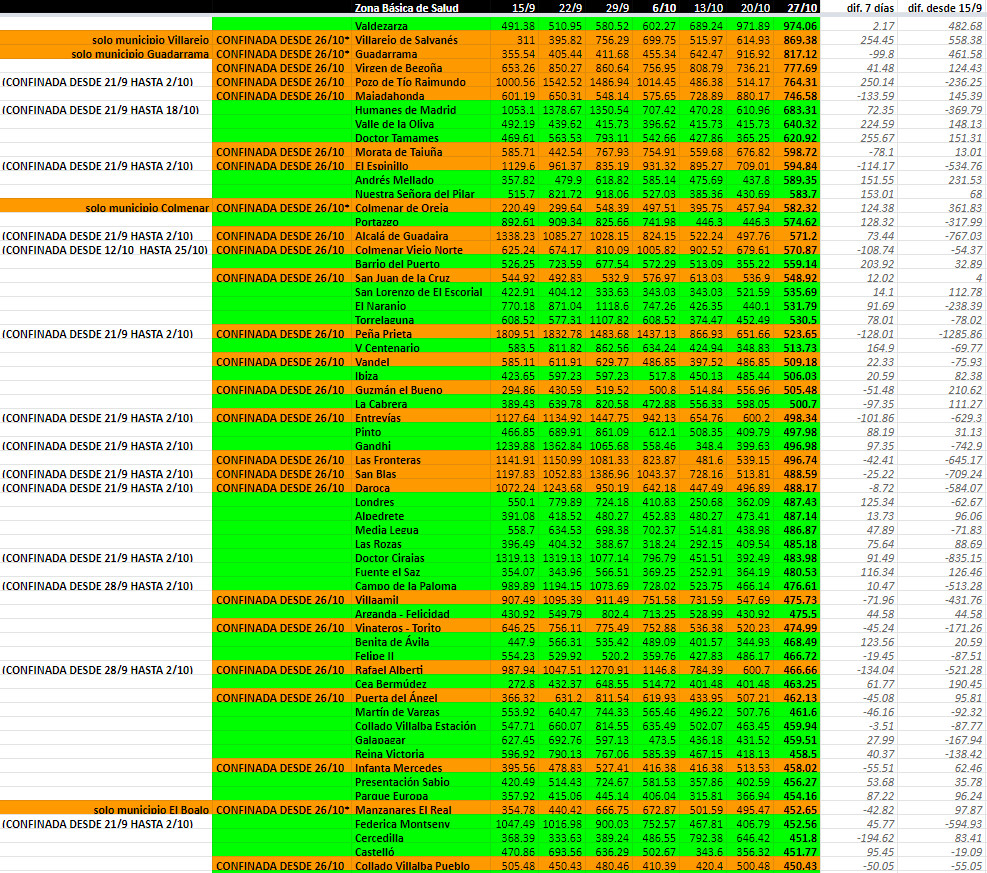Select the "San Blas" zone name cell
Viewport: 987px width, 873px height.
[x=376, y=474]
